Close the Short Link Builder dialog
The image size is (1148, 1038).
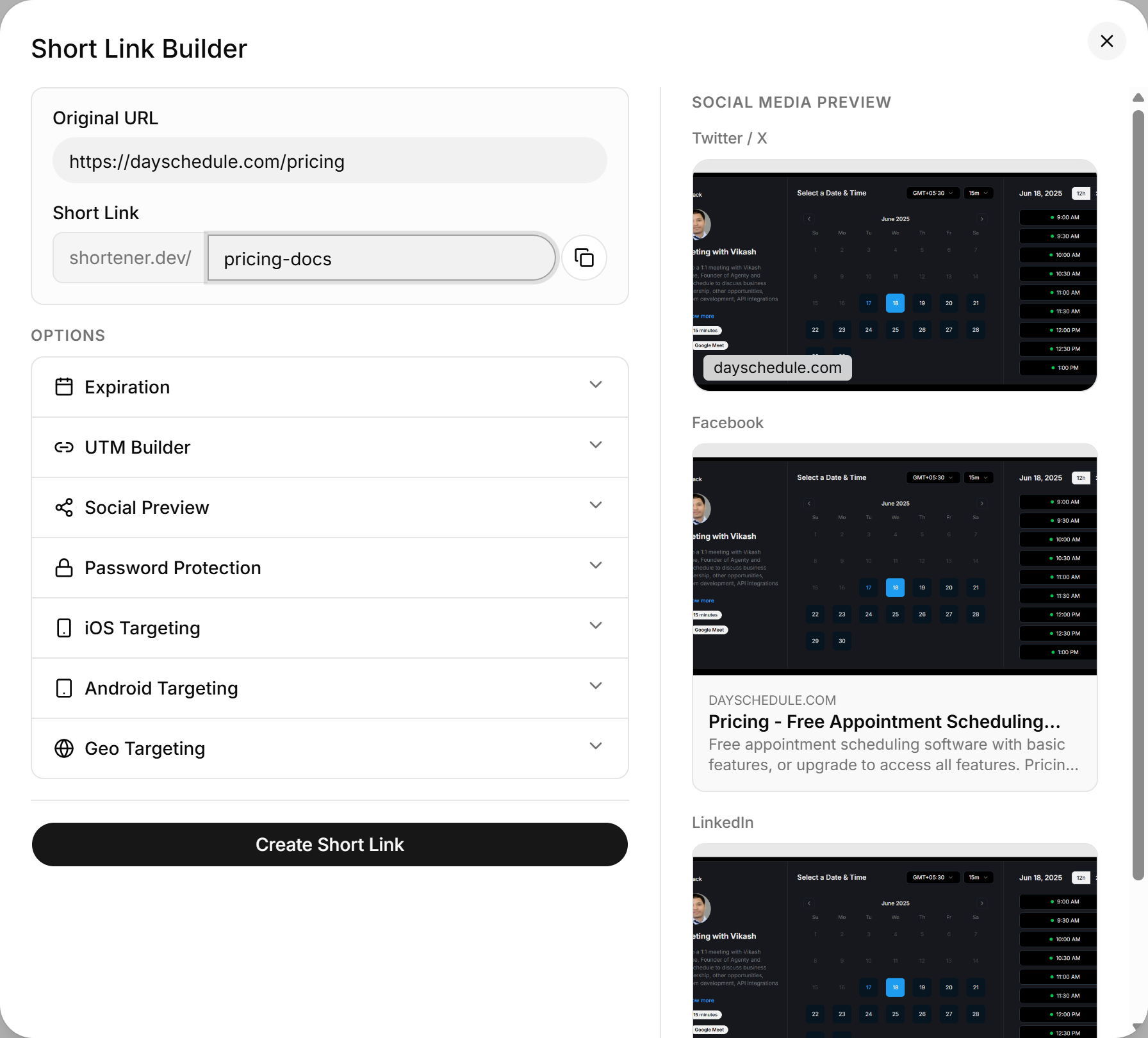(1106, 41)
